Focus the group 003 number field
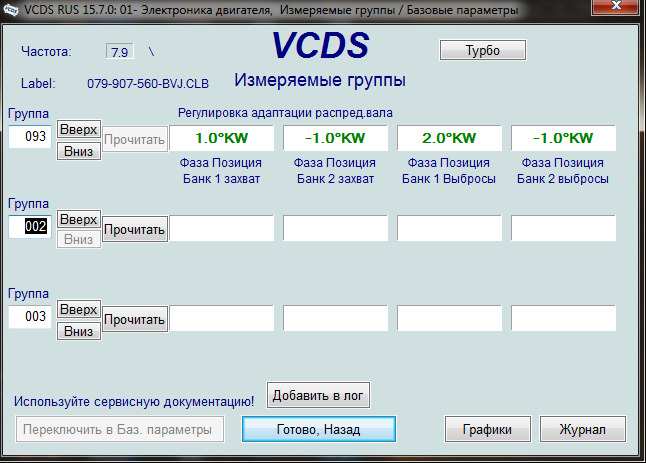The image size is (646, 463). [30, 316]
